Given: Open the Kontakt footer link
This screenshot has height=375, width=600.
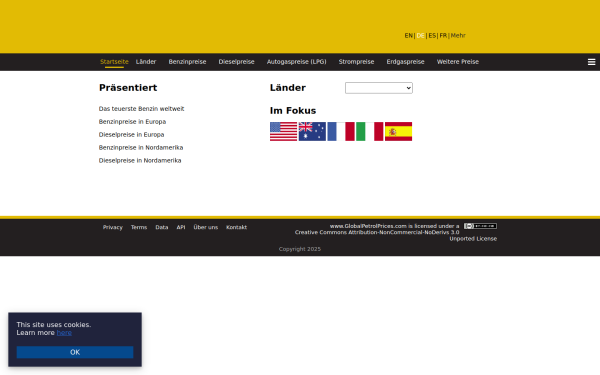Looking at the screenshot, I should pos(236,227).
